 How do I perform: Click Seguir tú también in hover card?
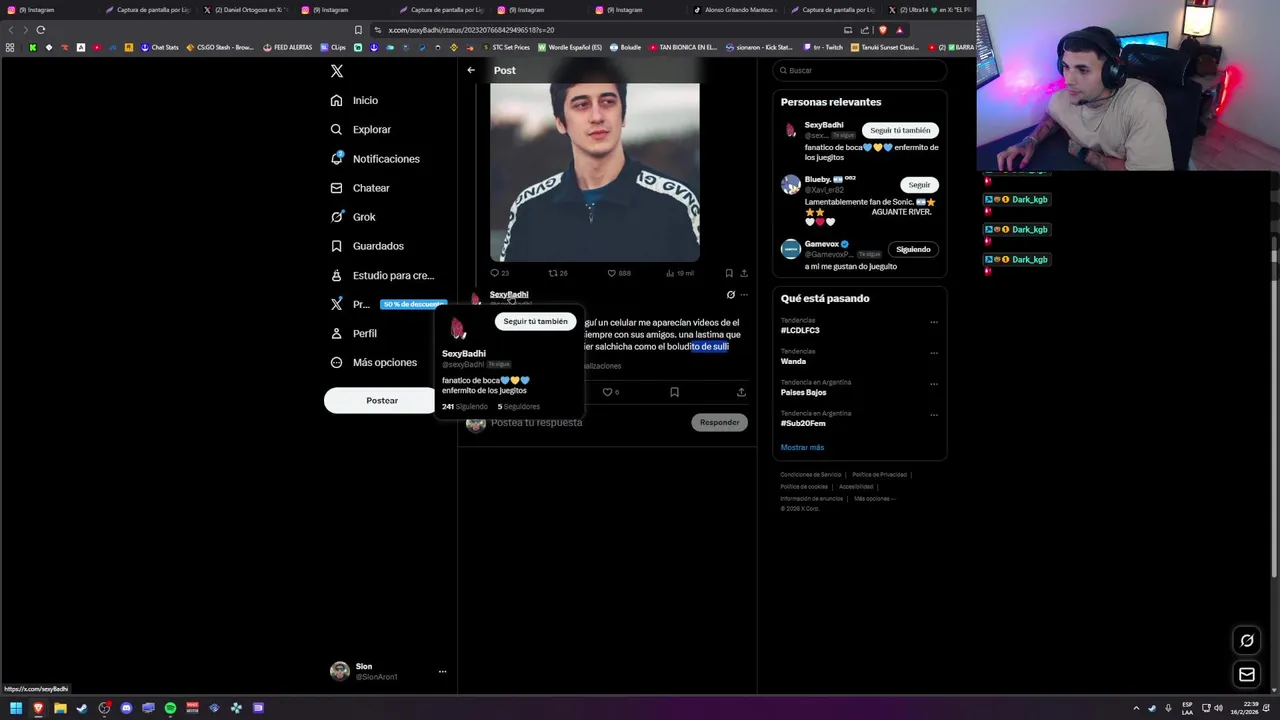click(535, 321)
